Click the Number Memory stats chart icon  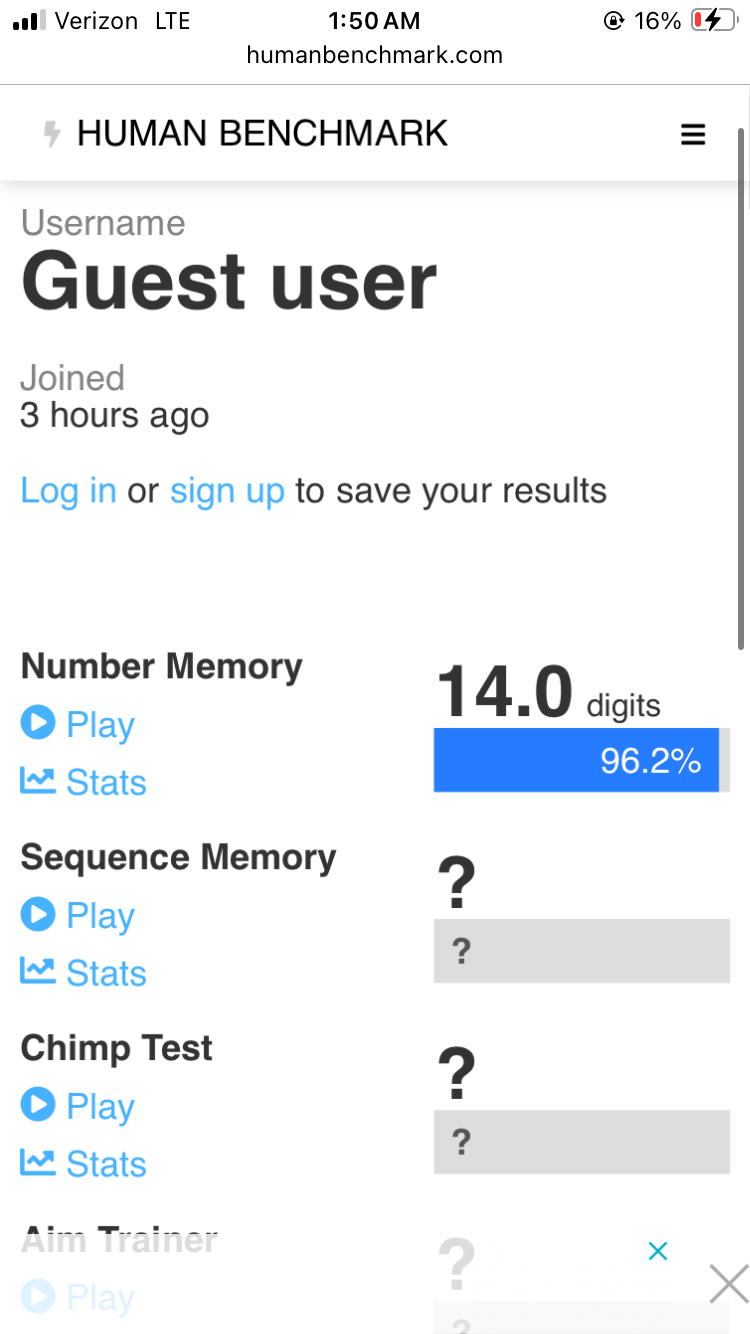coord(38,780)
